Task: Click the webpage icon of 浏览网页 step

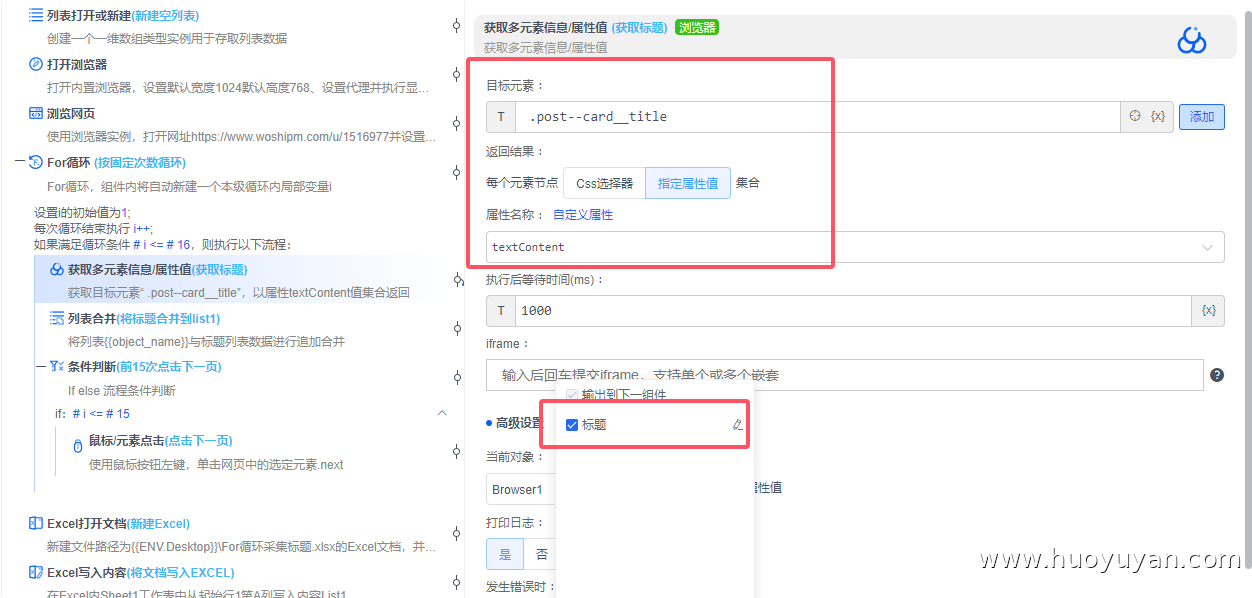Action: click(x=36, y=113)
